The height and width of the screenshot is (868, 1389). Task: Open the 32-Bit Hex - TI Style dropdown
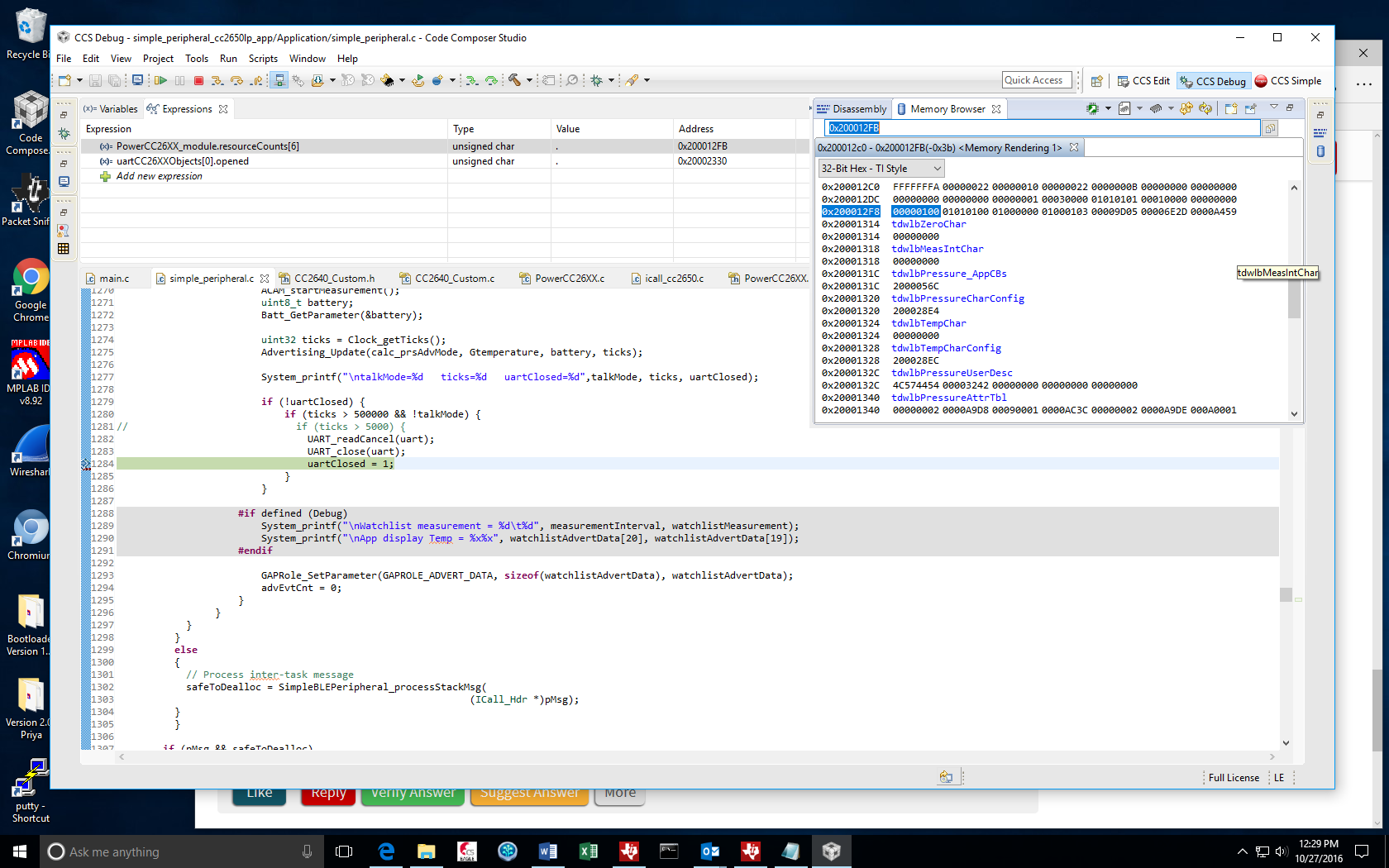[x=881, y=169]
